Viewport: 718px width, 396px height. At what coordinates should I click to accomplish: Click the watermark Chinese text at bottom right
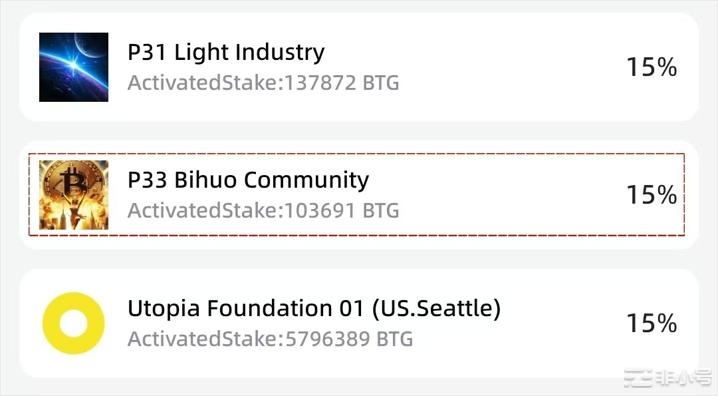[x=684, y=379]
